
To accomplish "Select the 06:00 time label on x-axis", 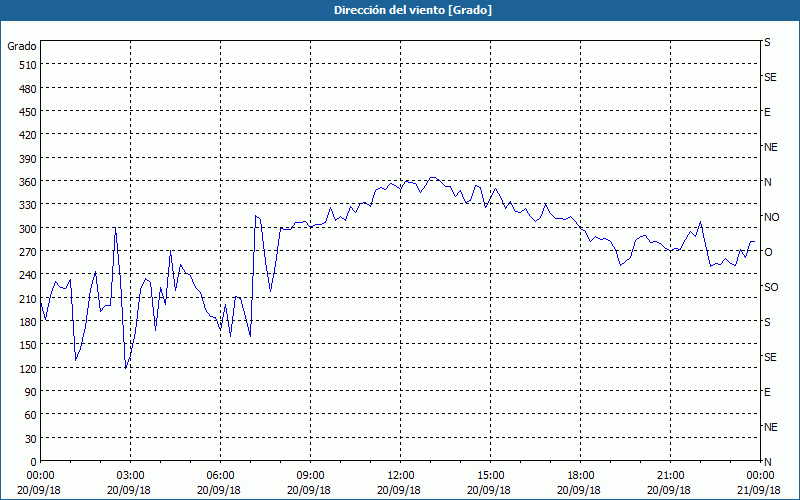I will pyautogui.click(x=220, y=476).
